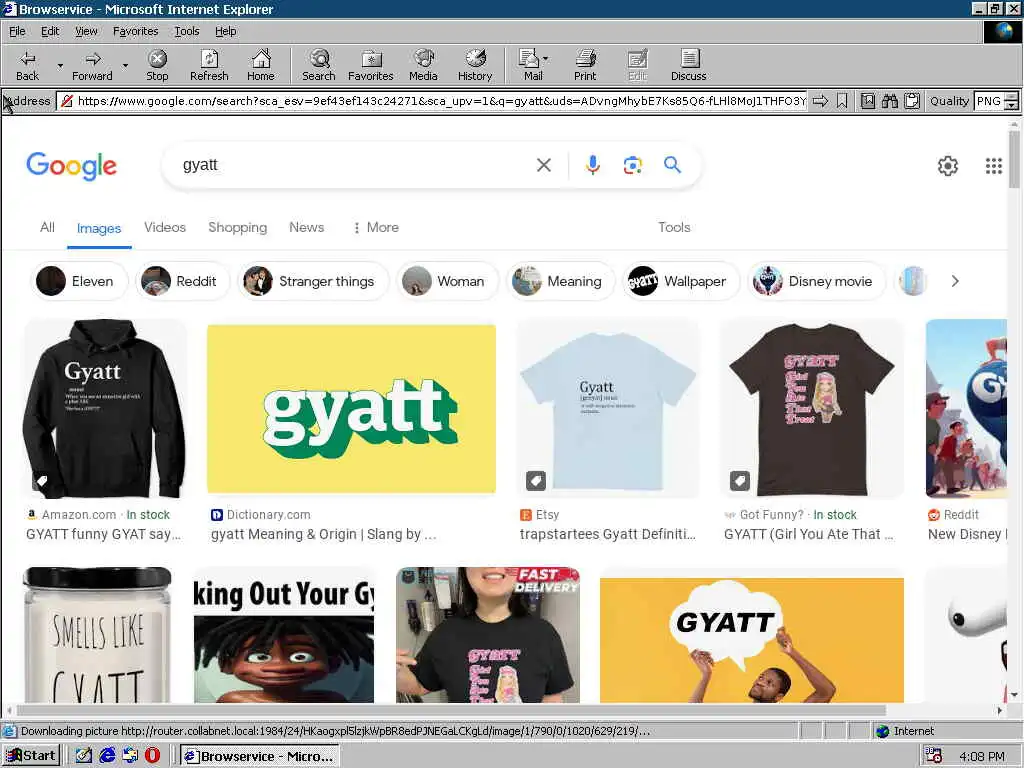
Task: Open Smells Like Gyatt candle thumbnail
Action: click(97, 635)
